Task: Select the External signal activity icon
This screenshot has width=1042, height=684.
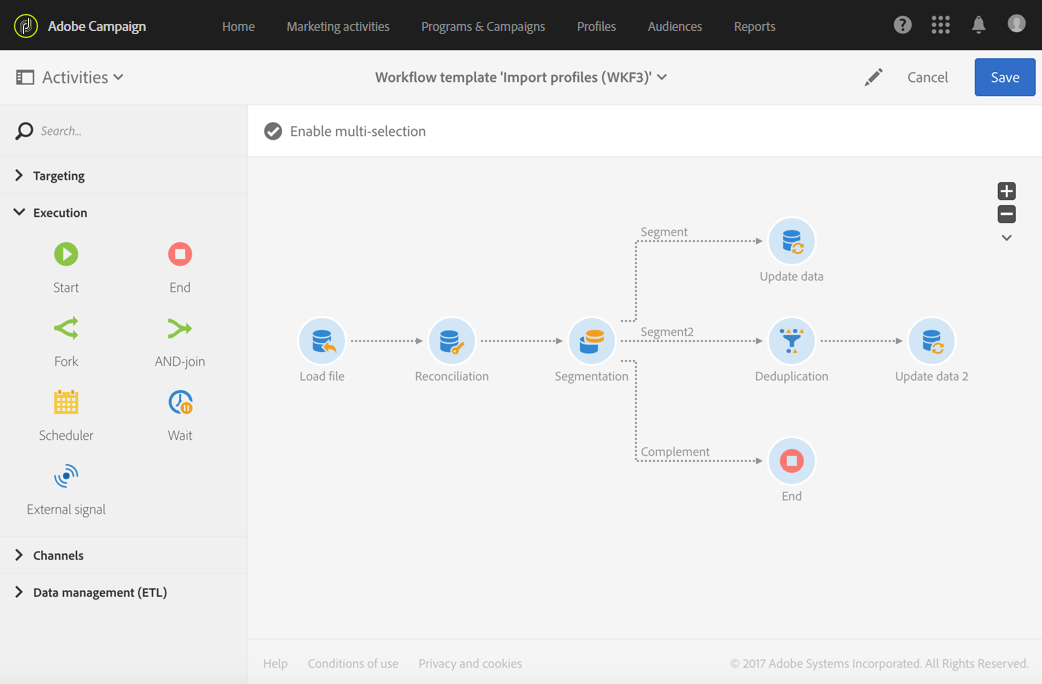Action: tap(66, 476)
